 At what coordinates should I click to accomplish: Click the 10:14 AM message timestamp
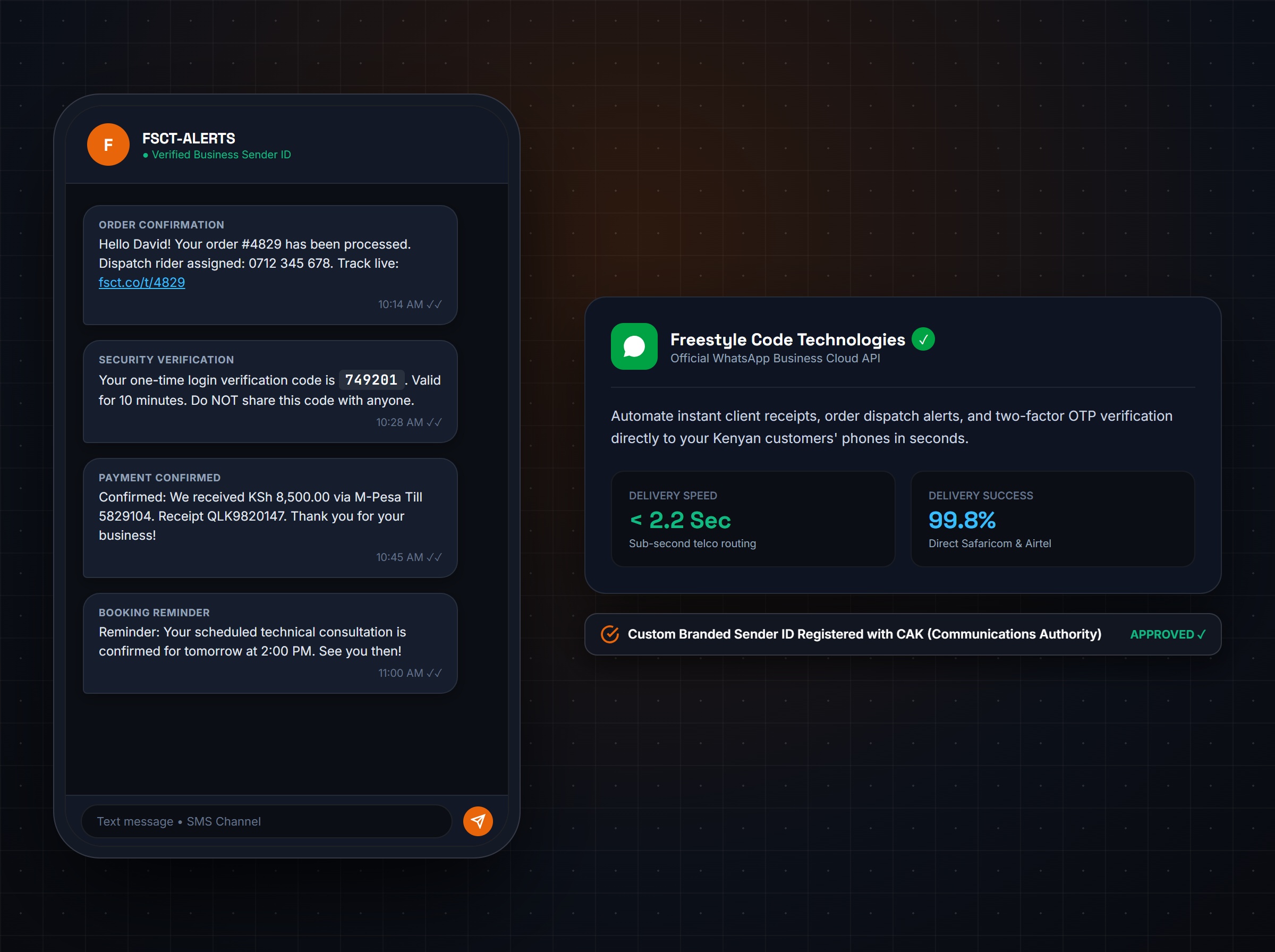coord(401,304)
